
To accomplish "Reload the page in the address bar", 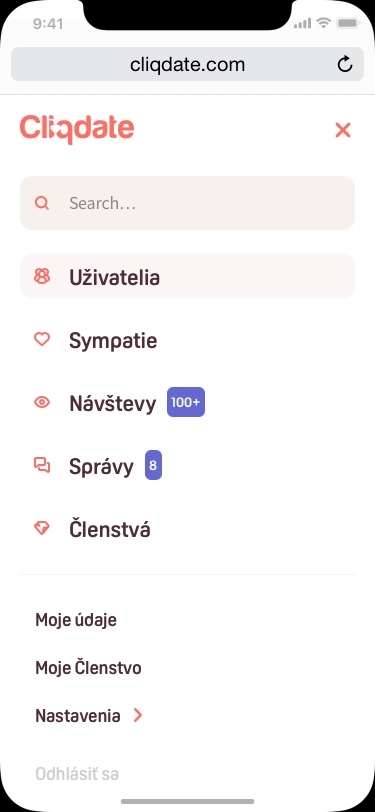I will tap(345, 64).
